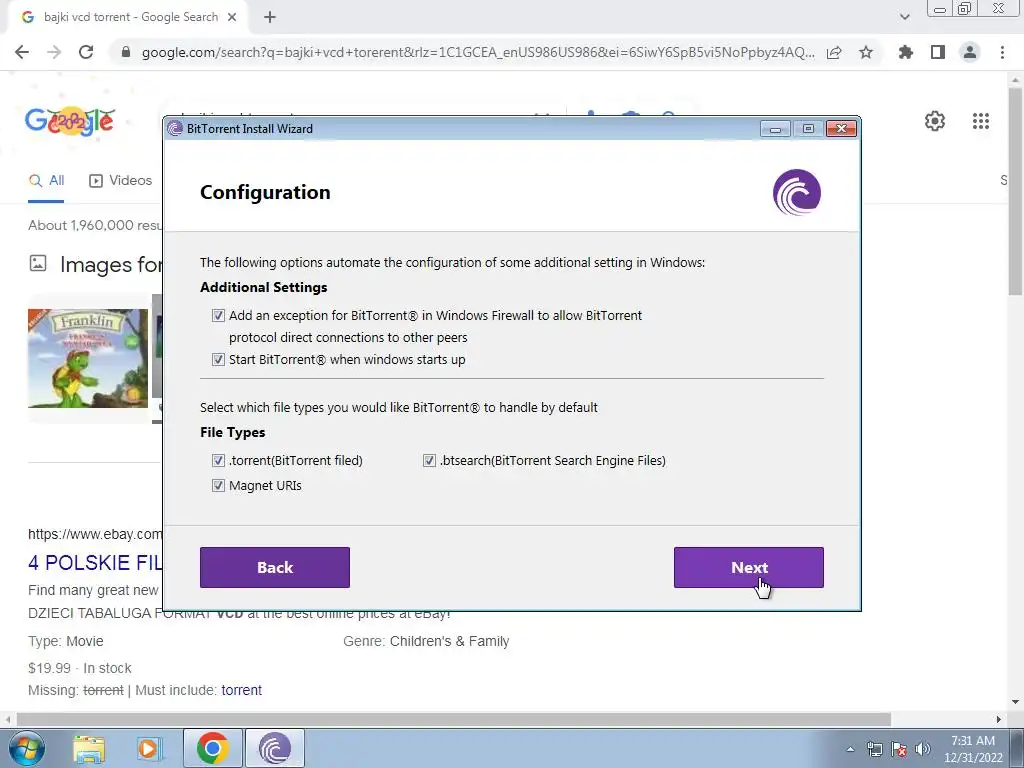This screenshot has width=1024, height=768.
Task: Open the Windows Start button
Action: click(26, 748)
